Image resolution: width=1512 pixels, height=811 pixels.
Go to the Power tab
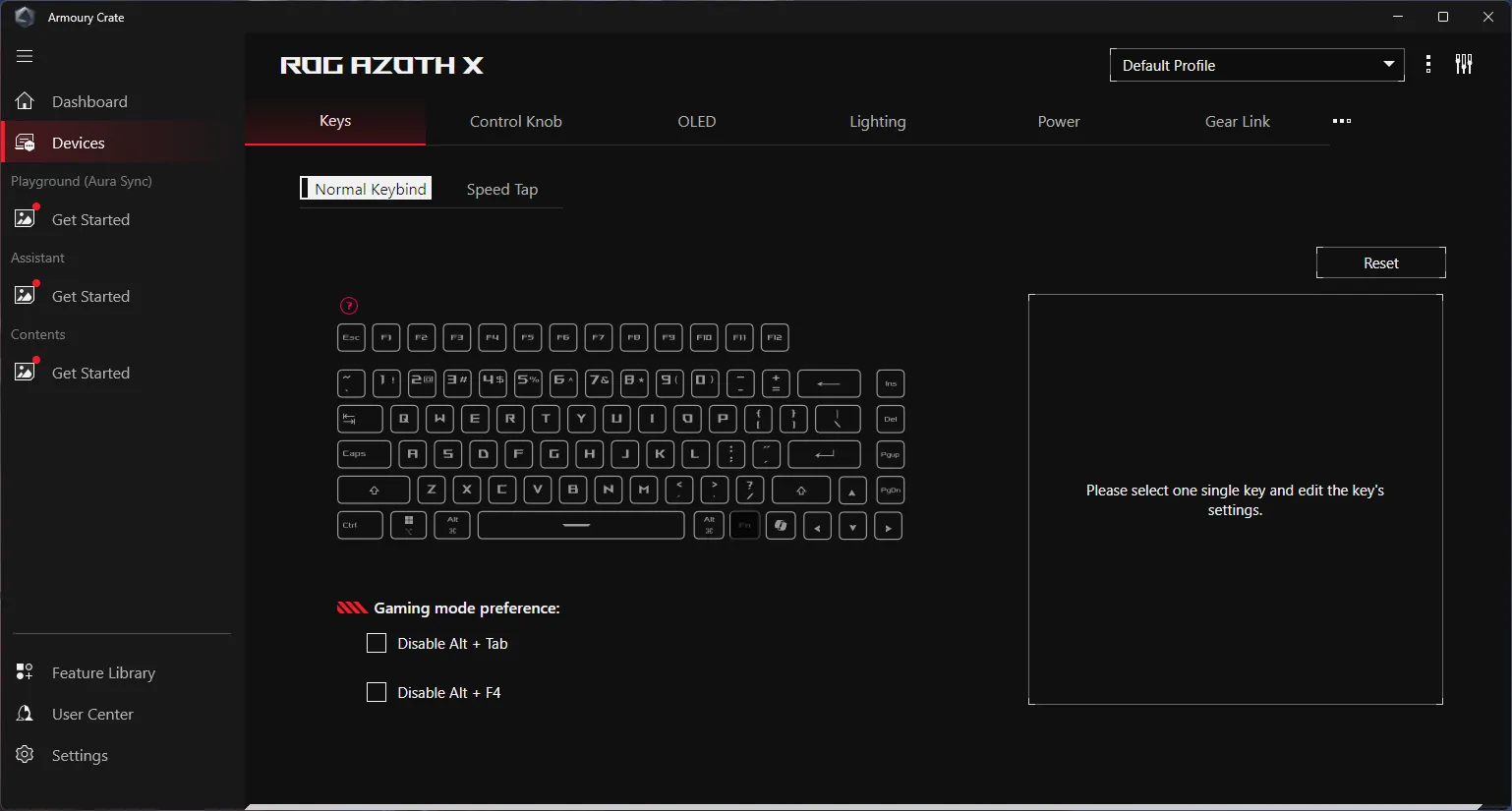tap(1059, 121)
